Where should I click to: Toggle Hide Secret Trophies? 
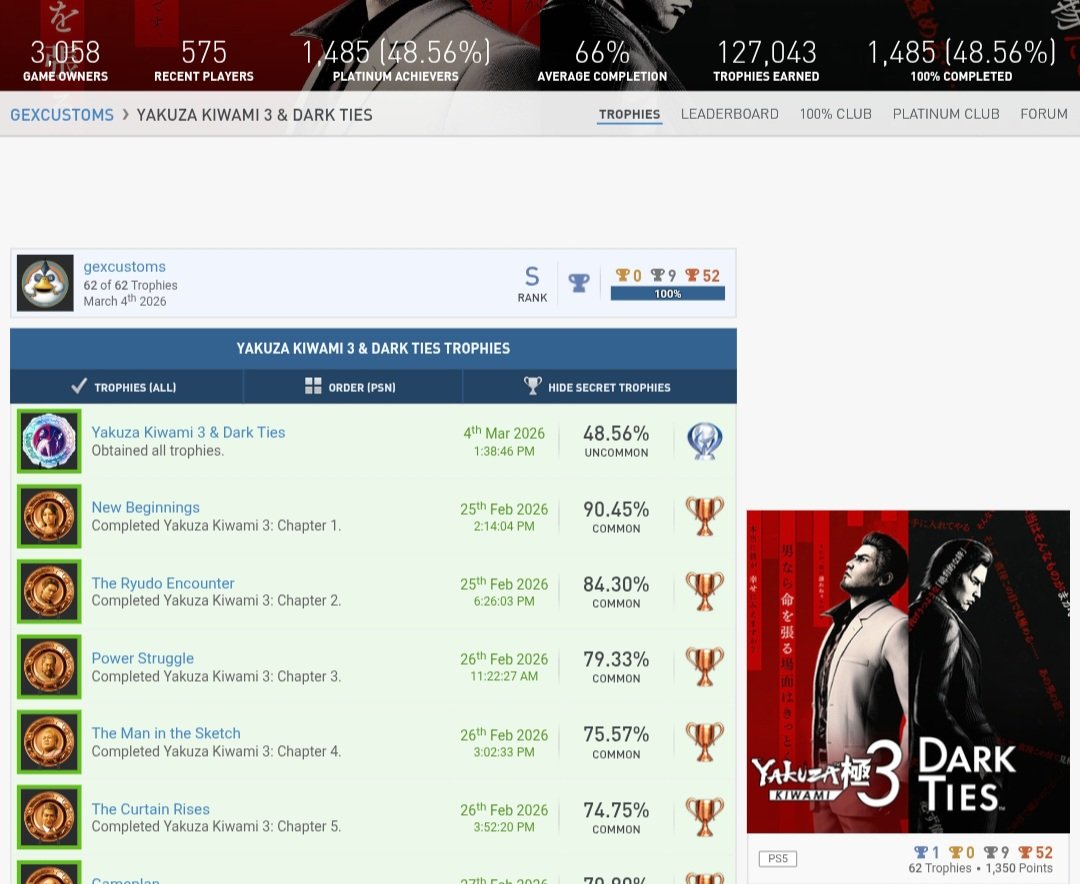[600, 387]
